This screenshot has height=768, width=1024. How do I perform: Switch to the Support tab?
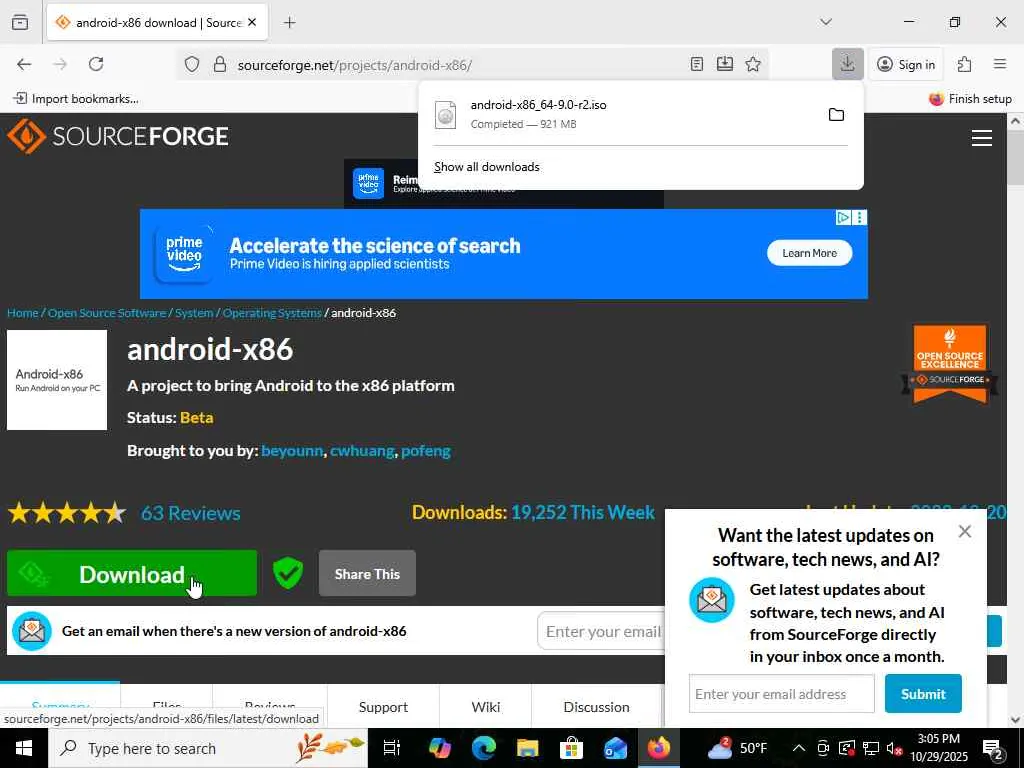tap(383, 707)
